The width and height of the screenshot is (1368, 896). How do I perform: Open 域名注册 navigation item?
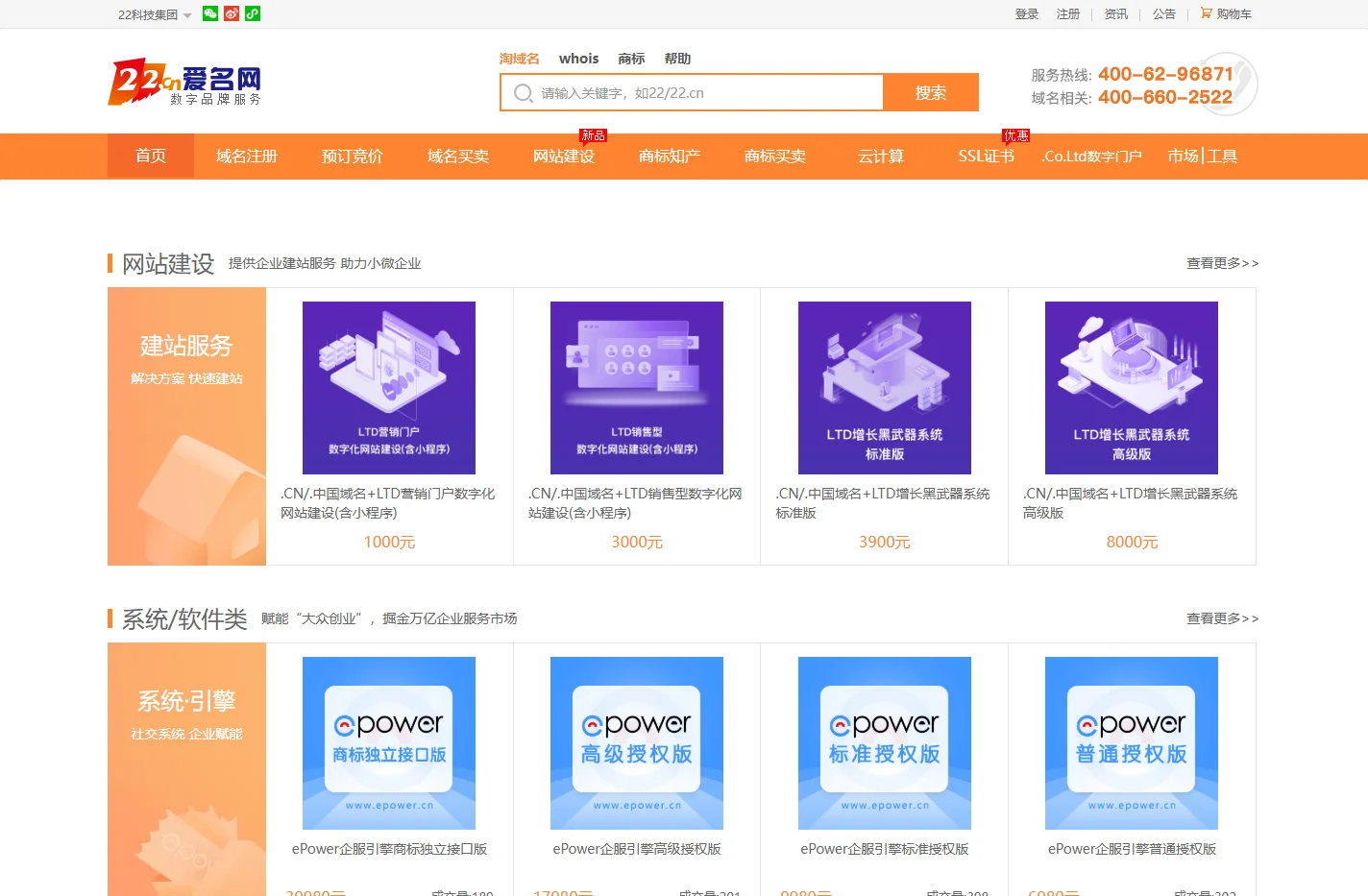pos(247,156)
